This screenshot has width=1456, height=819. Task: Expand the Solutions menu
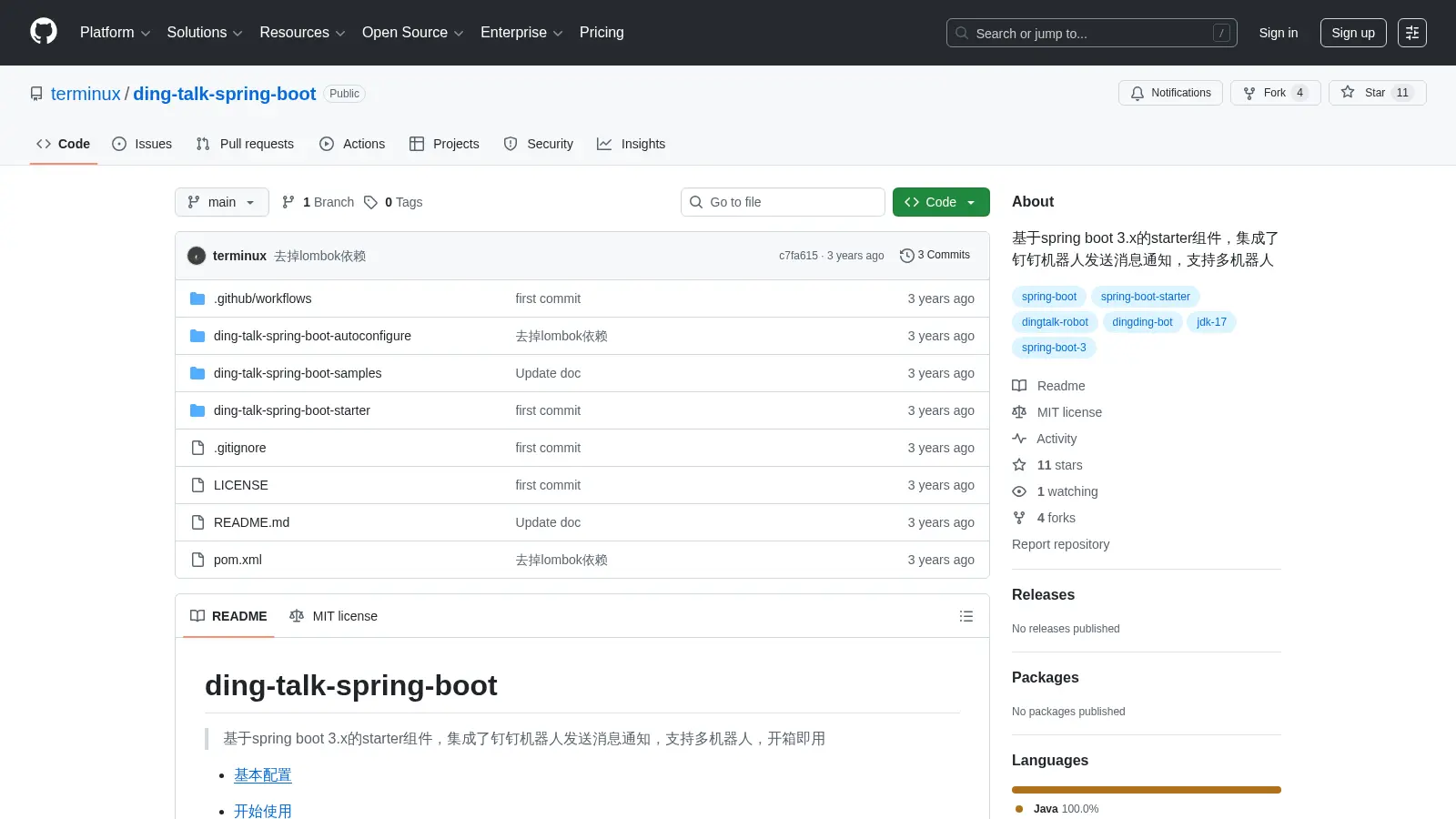(x=205, y=33)
